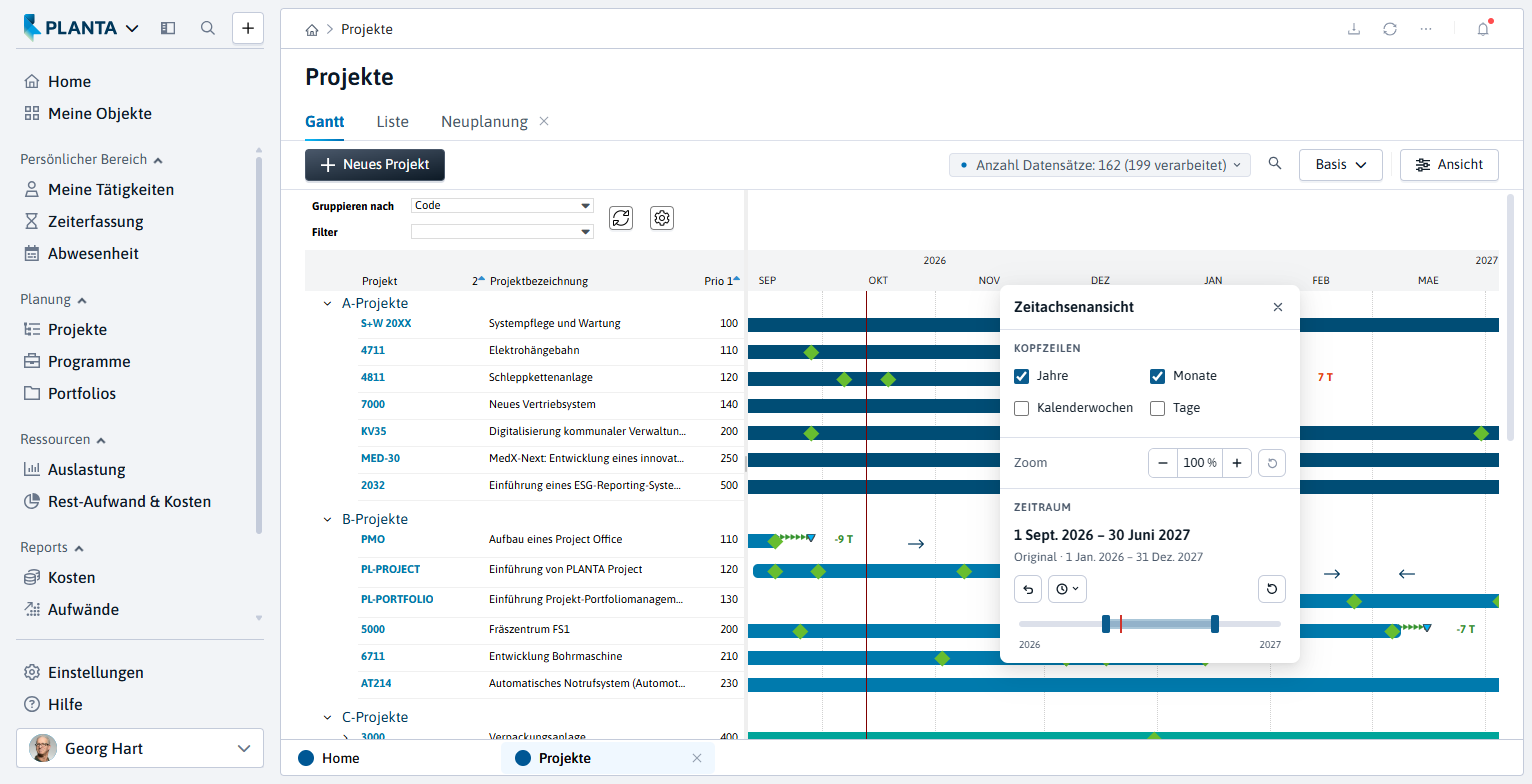
Task: Switch to the Neuplanung tab
Action: coord(484,122)
